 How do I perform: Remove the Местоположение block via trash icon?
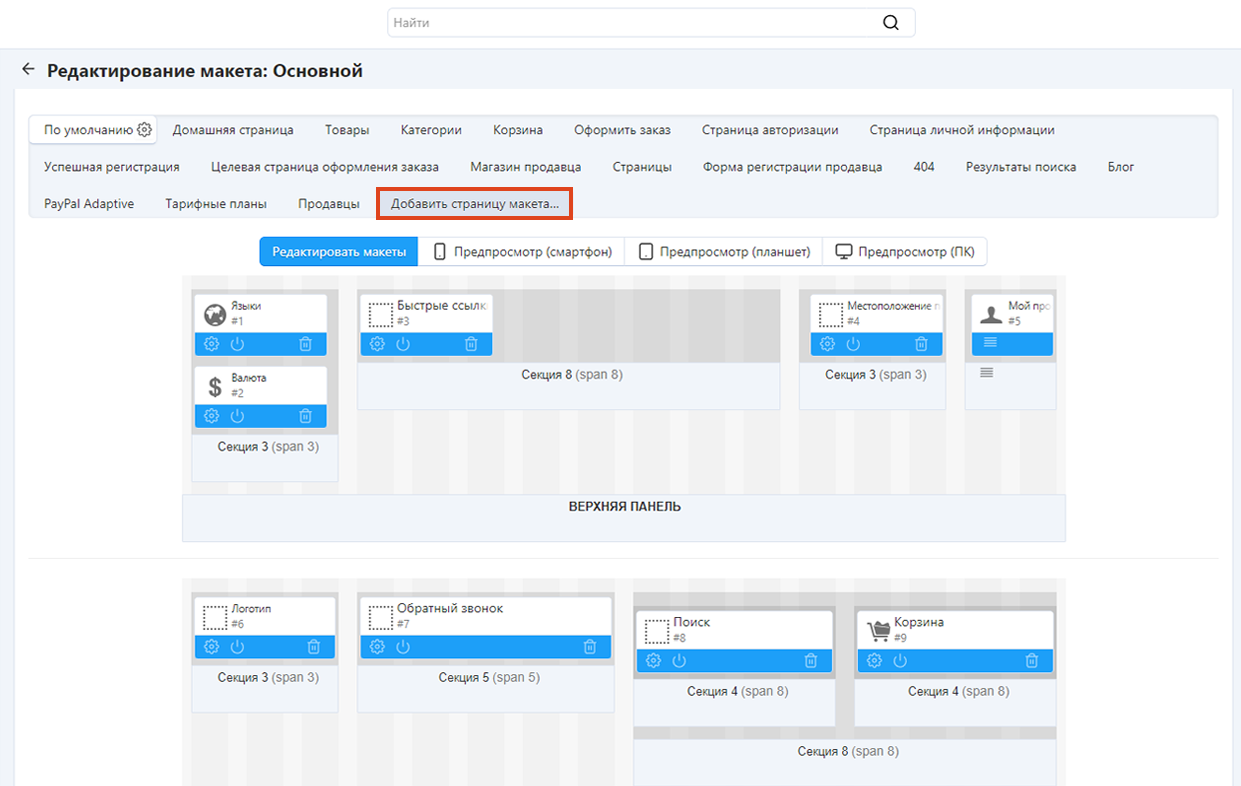pos(921,344)
